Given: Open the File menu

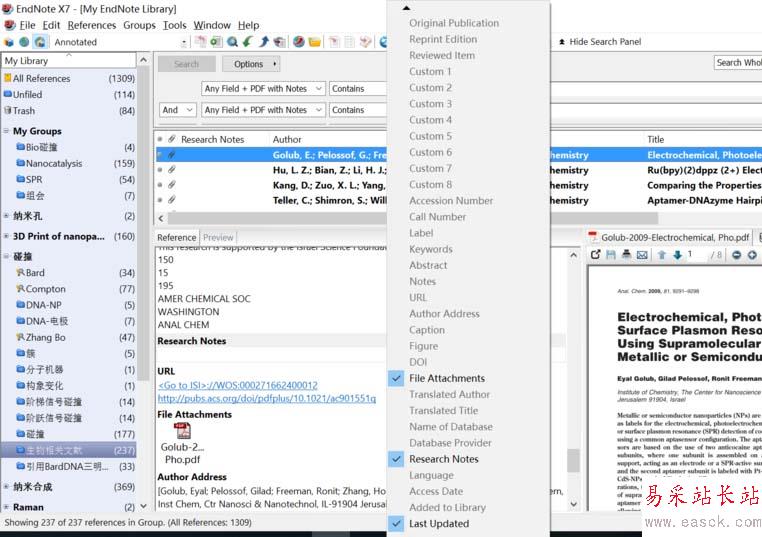Looking at the screenshot, I should point(27,25).
